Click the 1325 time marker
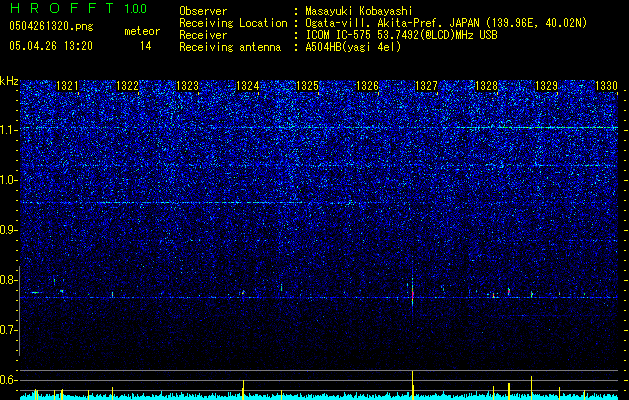 coord(307,86)
